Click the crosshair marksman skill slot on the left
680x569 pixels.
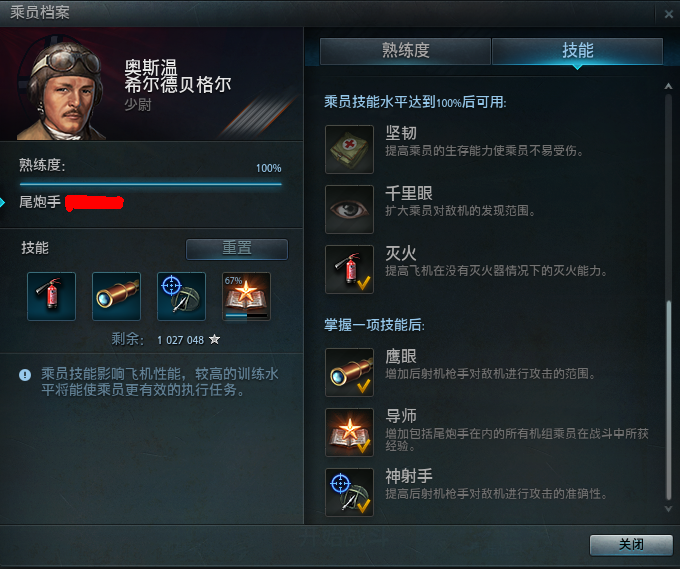(x=181, y=296)
